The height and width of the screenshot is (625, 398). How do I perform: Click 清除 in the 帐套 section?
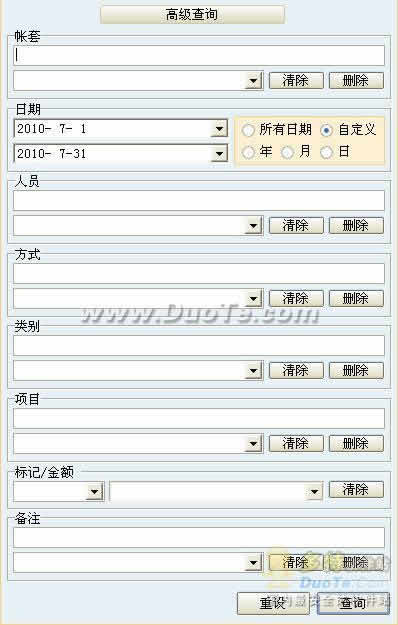click(x=296, y=81)
